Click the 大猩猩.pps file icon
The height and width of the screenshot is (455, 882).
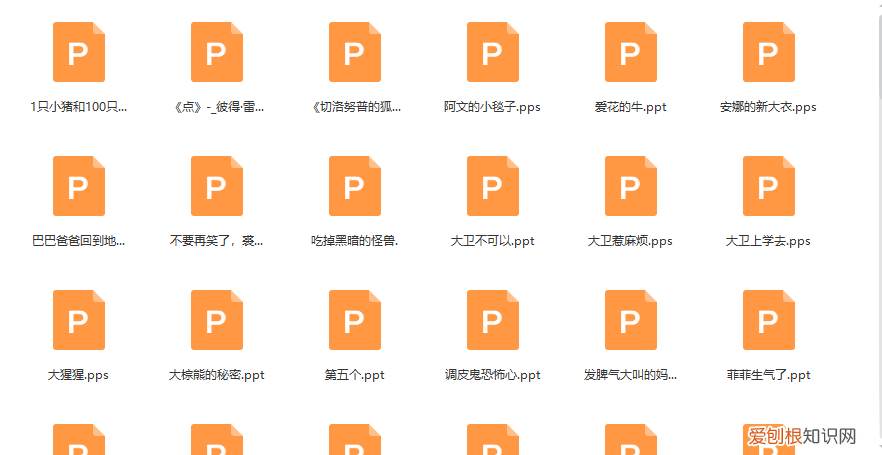[x=79, y=320]
